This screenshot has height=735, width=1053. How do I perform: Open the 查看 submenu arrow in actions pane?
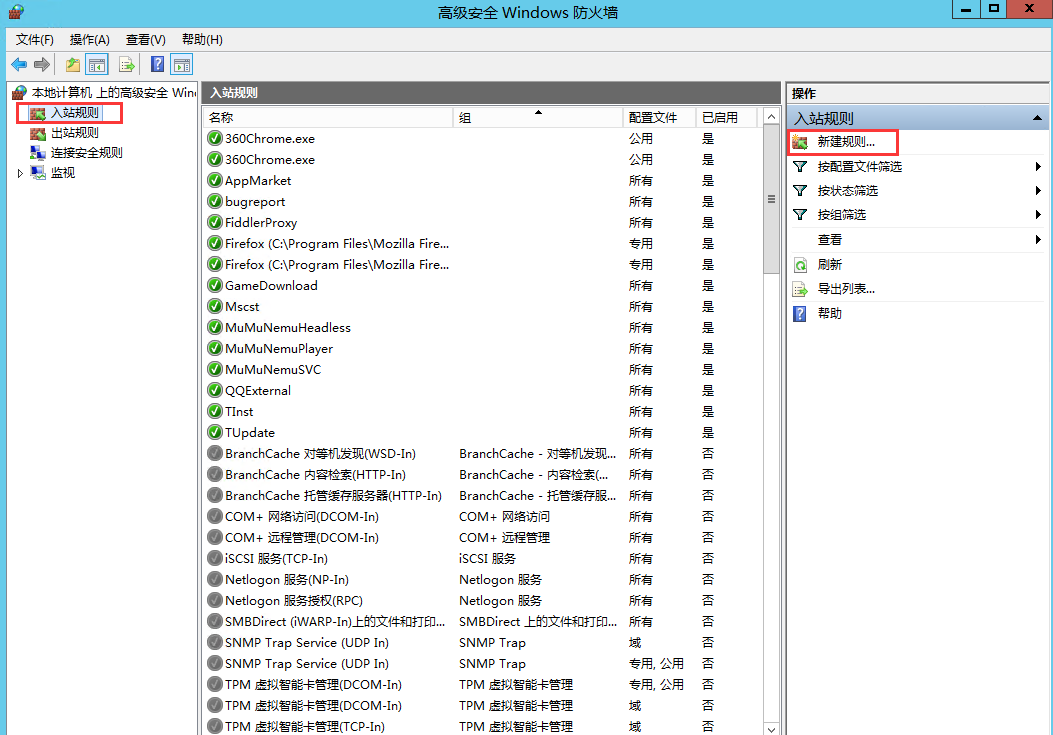pyautogui.click(x=1038, y=240)
